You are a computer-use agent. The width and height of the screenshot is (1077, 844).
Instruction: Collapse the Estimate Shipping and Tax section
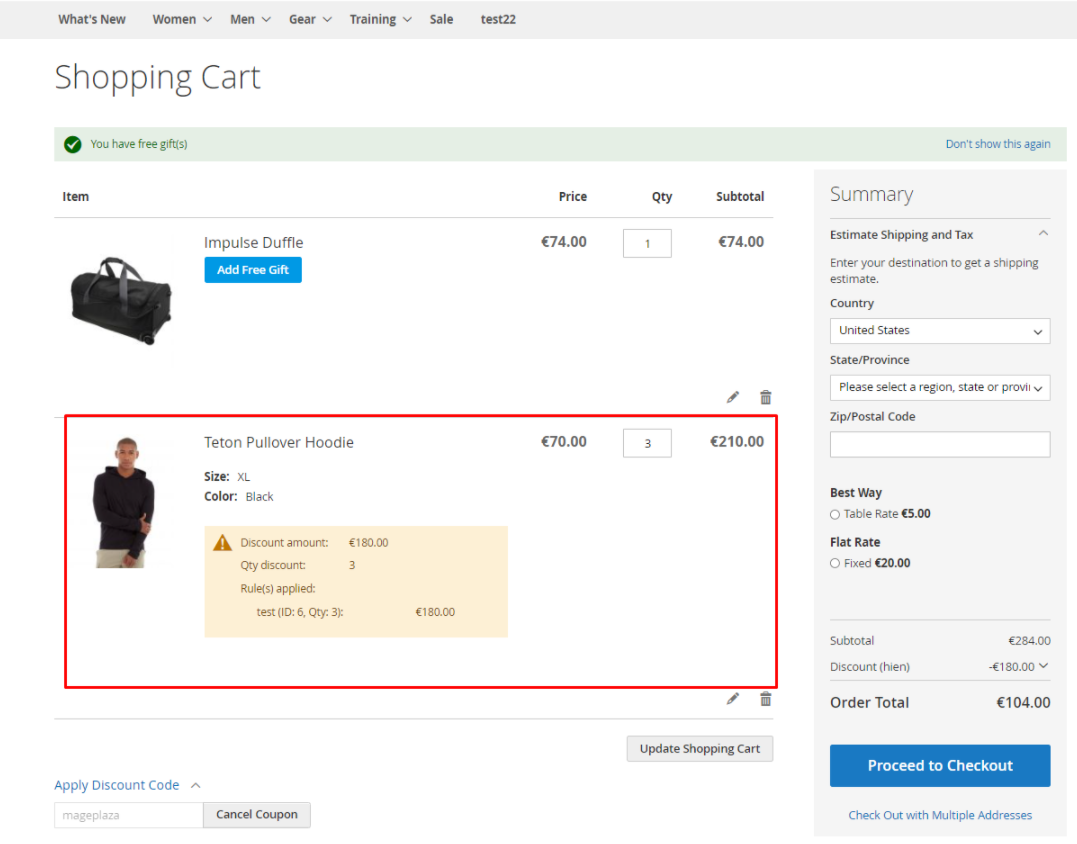tap(1043, 234)
